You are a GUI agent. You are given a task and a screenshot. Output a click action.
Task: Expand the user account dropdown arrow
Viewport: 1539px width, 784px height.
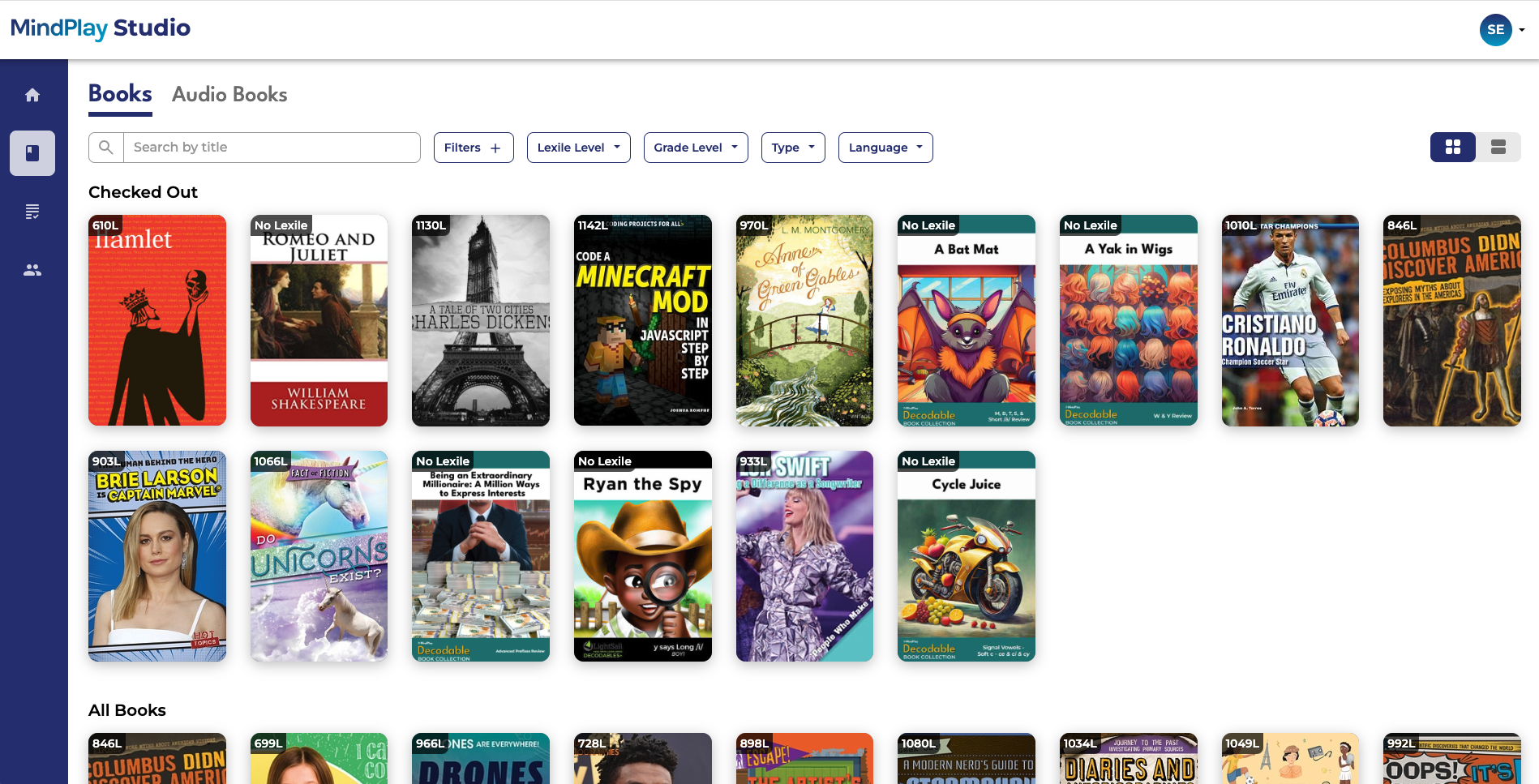click(1522, 30)
